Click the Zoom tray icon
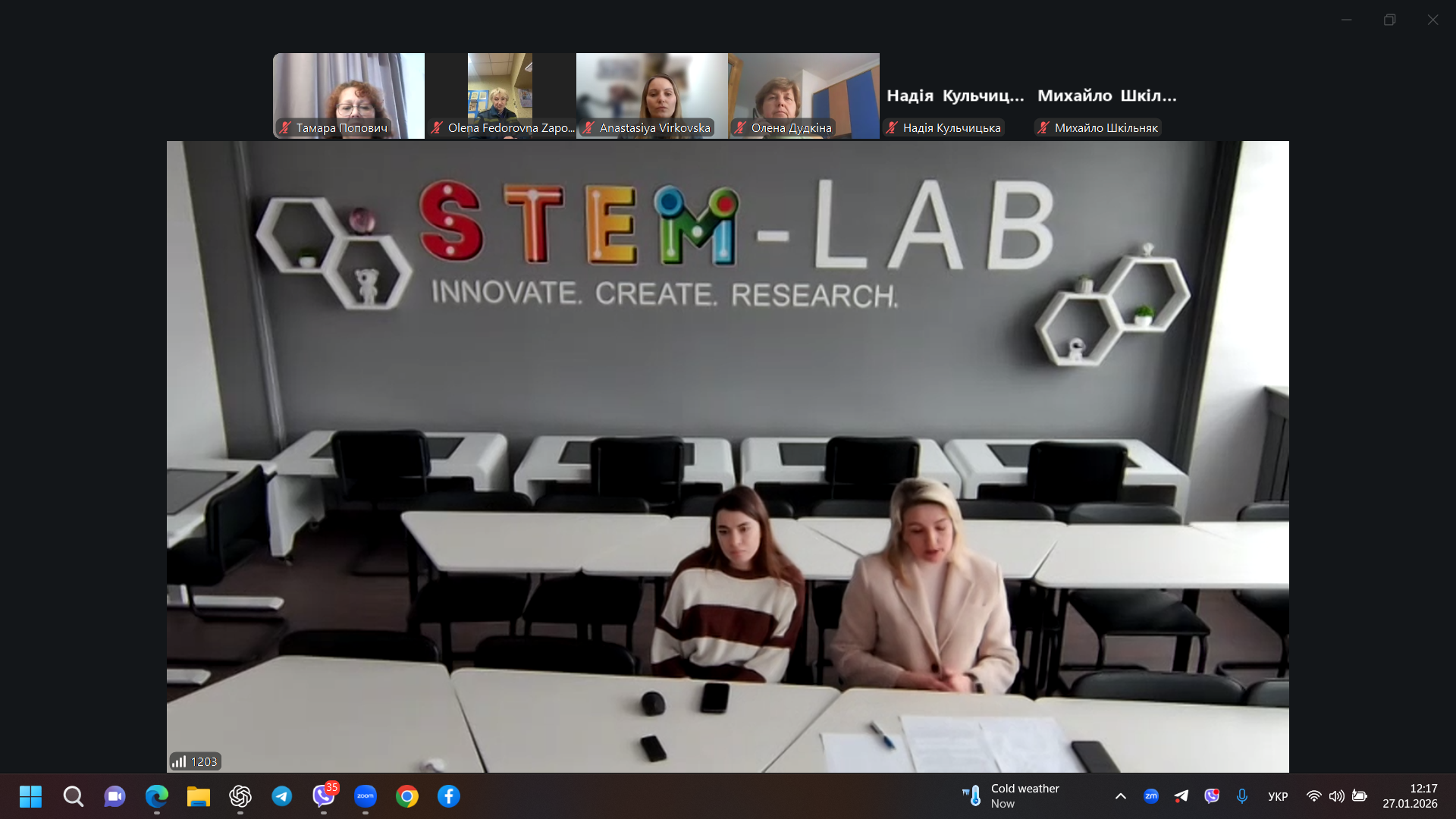Screen dimensions: 1456x819 [x=1151, y=796]
